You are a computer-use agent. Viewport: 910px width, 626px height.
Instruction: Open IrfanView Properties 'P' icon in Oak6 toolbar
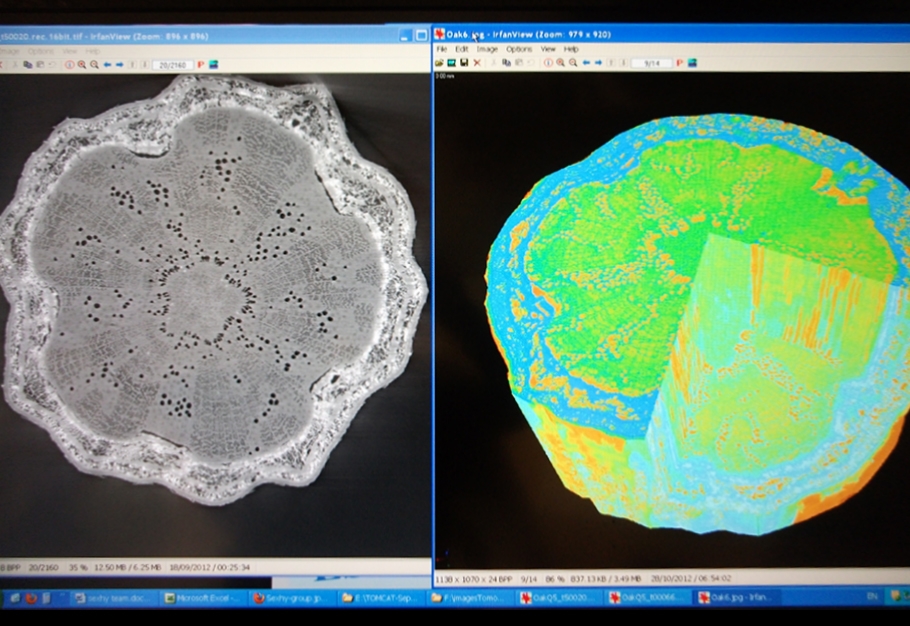tap(679, 63)
